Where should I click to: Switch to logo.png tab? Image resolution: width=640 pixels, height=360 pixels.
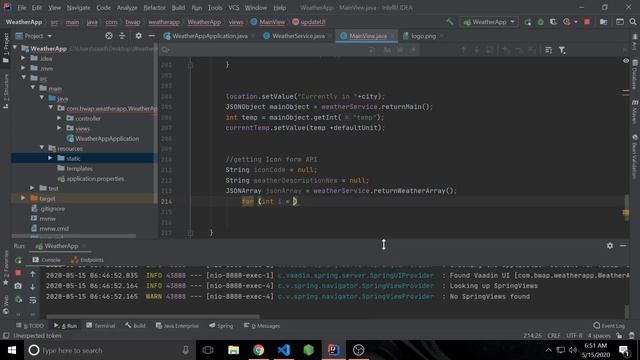(x=423, y=36)
